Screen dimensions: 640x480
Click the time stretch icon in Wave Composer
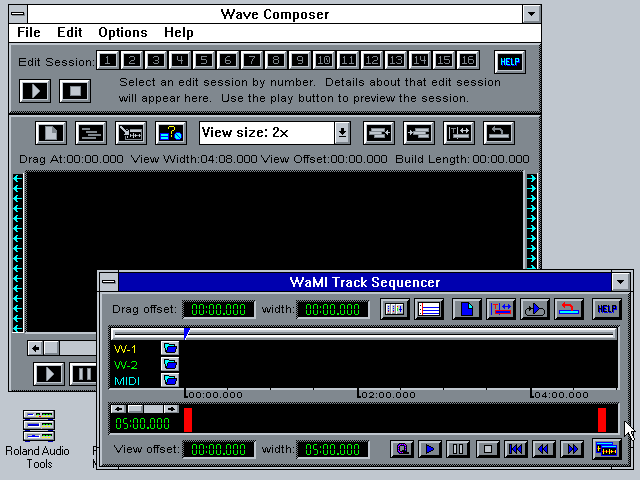[x=459, y=133]
